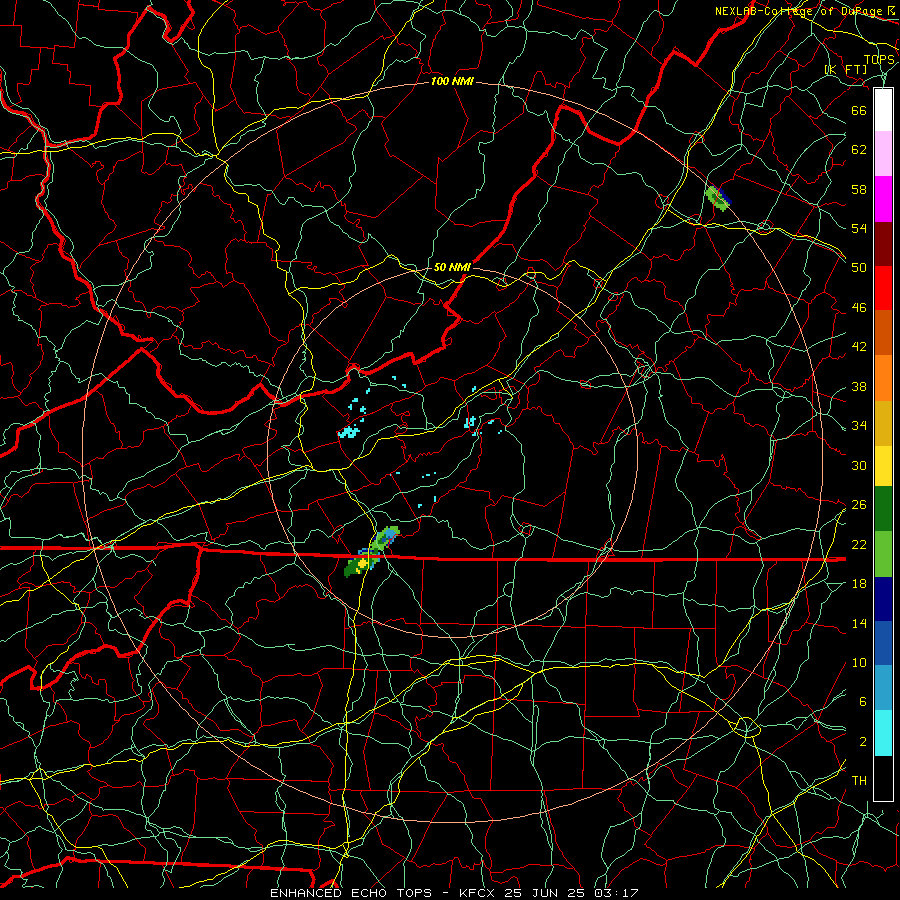Click the "100 NMI" range ring label
The width and height of the screenshot is (900, 900).
pyautogui.click(x=452, y=82)
